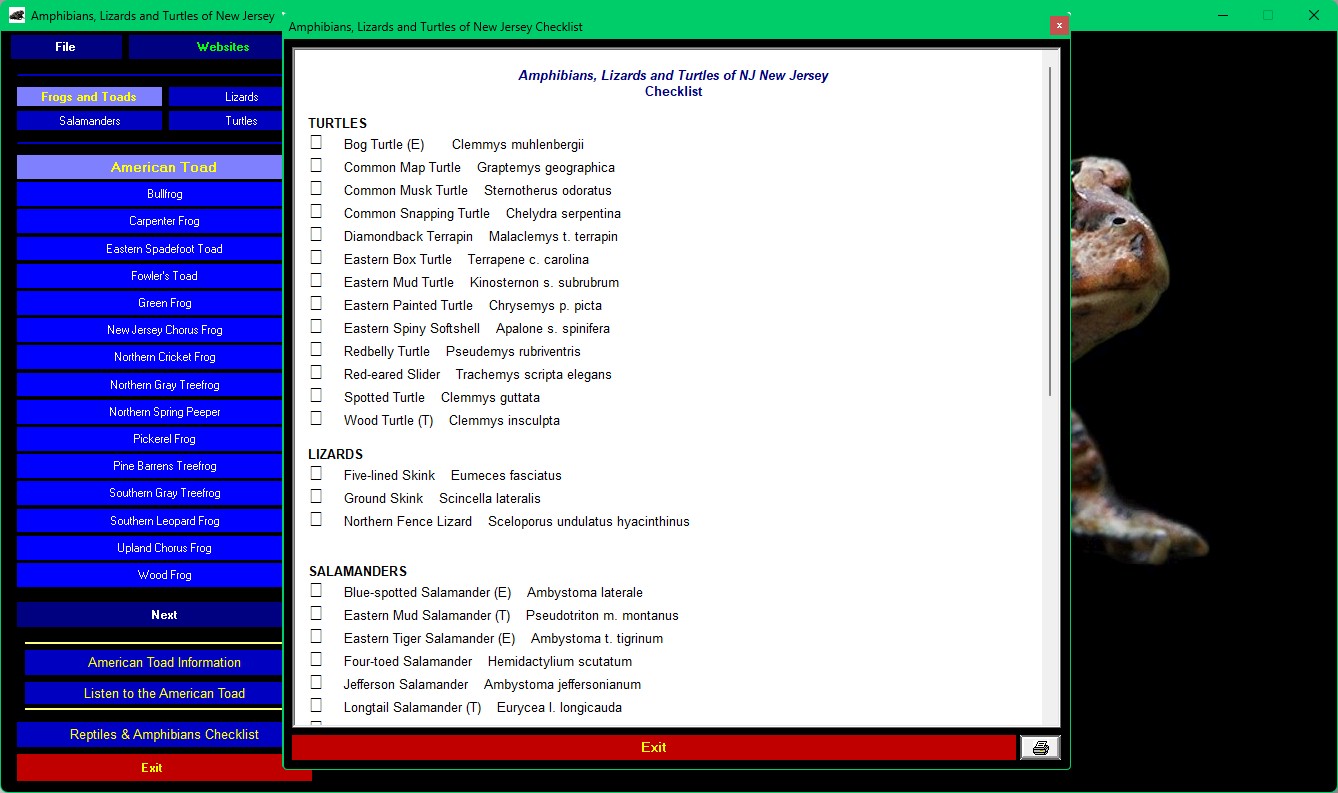
Task: Click the app icon in title bar
Action: 17,15
